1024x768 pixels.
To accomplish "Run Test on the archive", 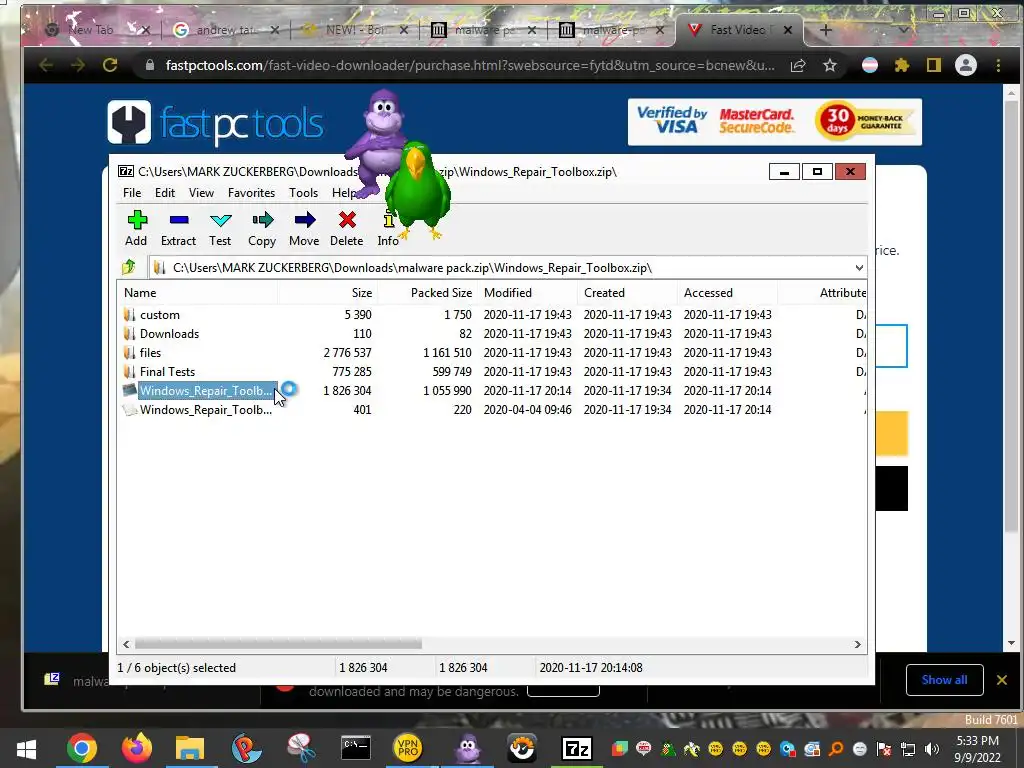I will pos(220,228).
